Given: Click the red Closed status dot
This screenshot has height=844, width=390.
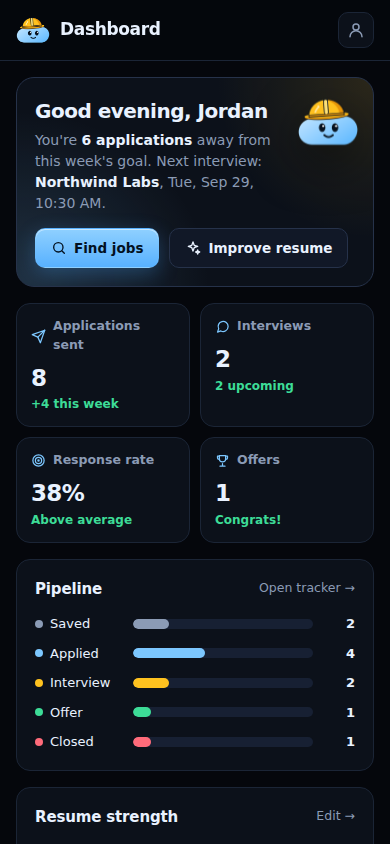Looking at the screenshot, I should [39, 742].
